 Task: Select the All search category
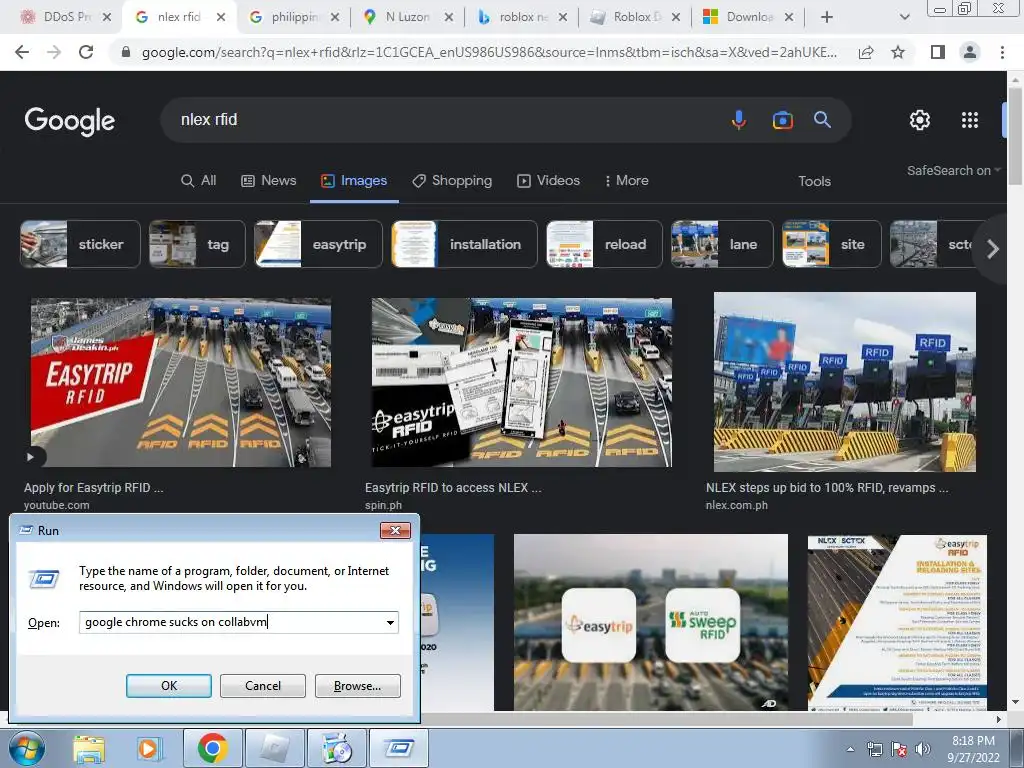coord(199,181)
